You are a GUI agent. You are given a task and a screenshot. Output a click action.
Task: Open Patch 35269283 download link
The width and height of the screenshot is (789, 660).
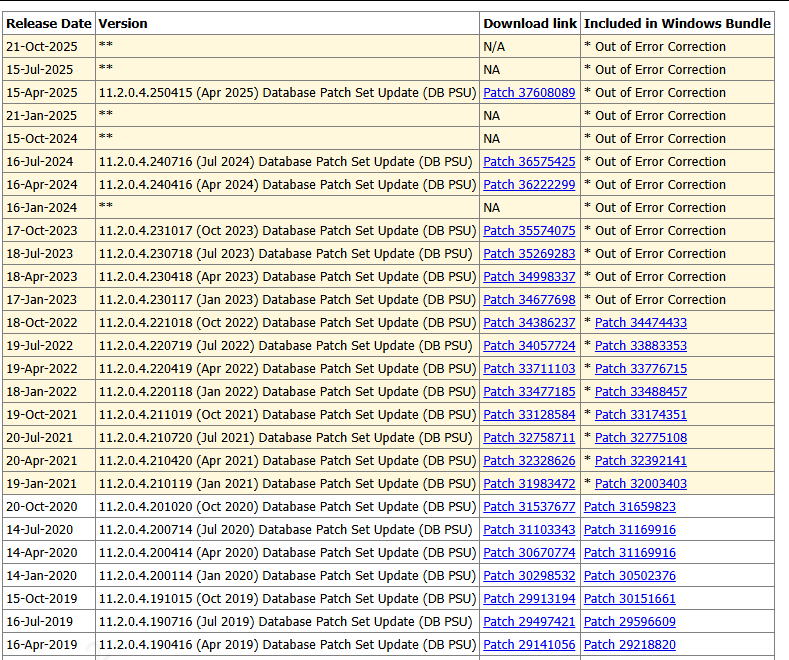529,254
